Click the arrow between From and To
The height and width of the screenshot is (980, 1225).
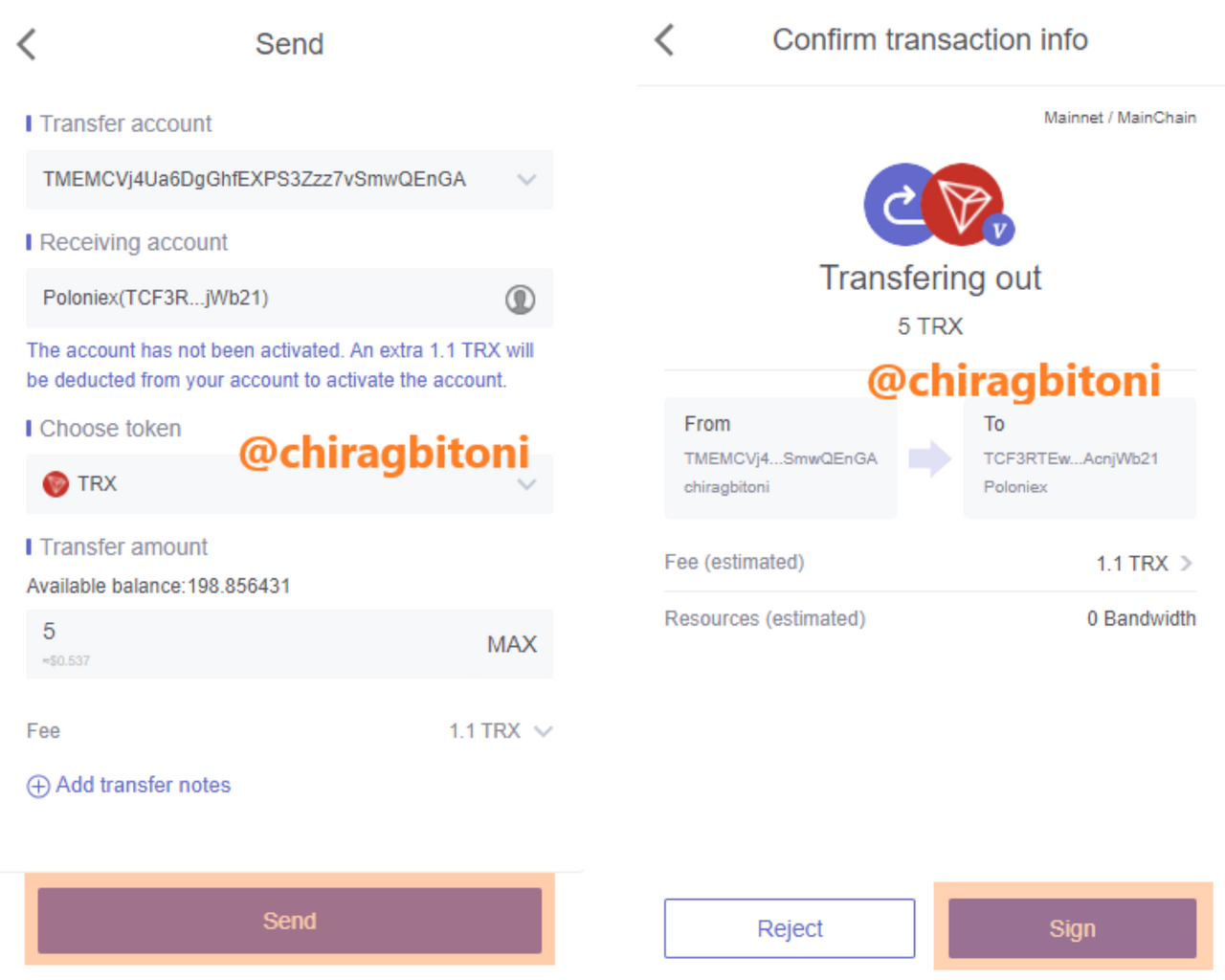pyautogui.click(x=929, y=458)
